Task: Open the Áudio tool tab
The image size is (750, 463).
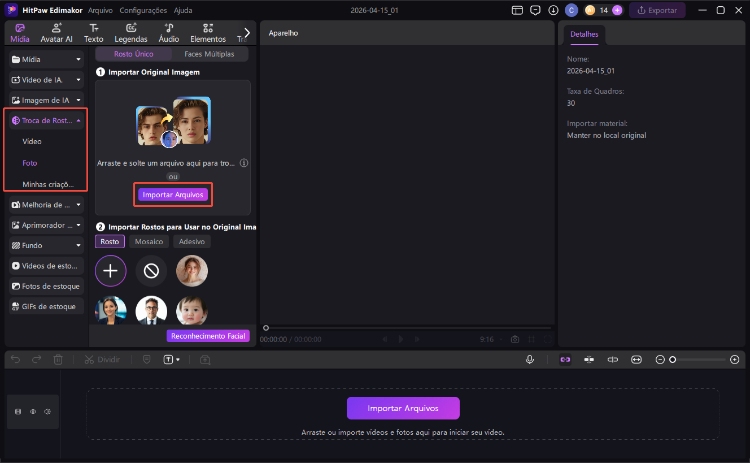Action: pos(169,32)
